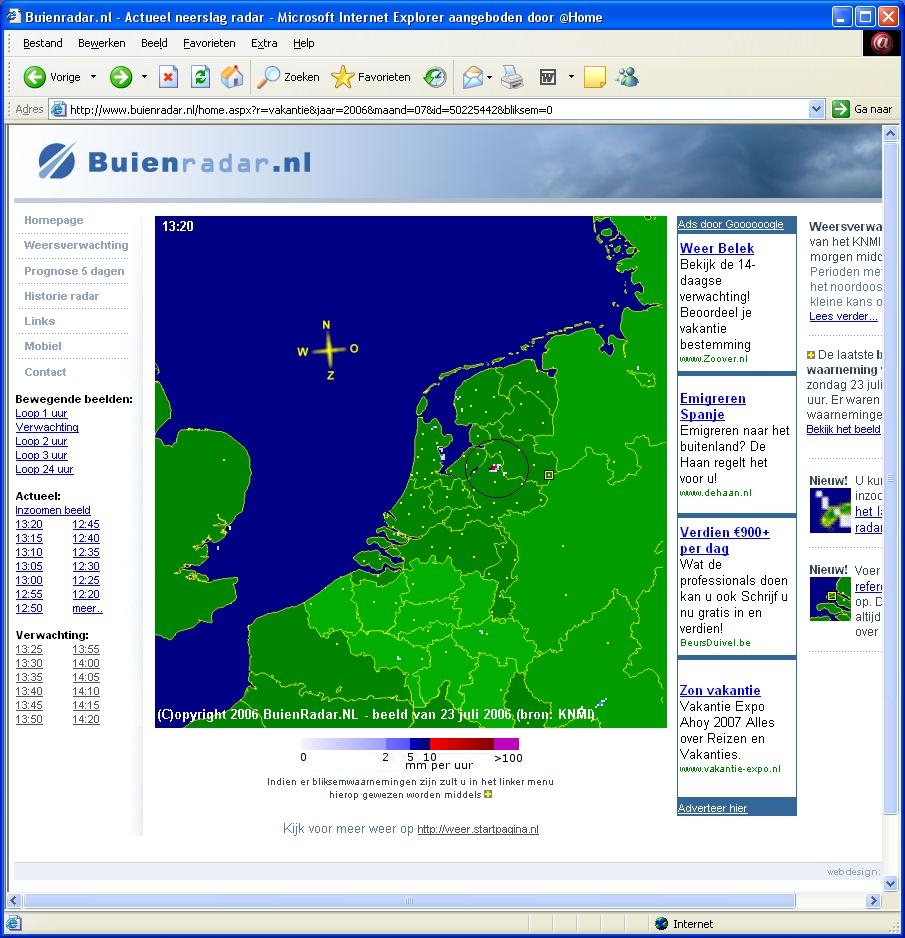Open the Forward history dropdown arrow

(144, 77)
